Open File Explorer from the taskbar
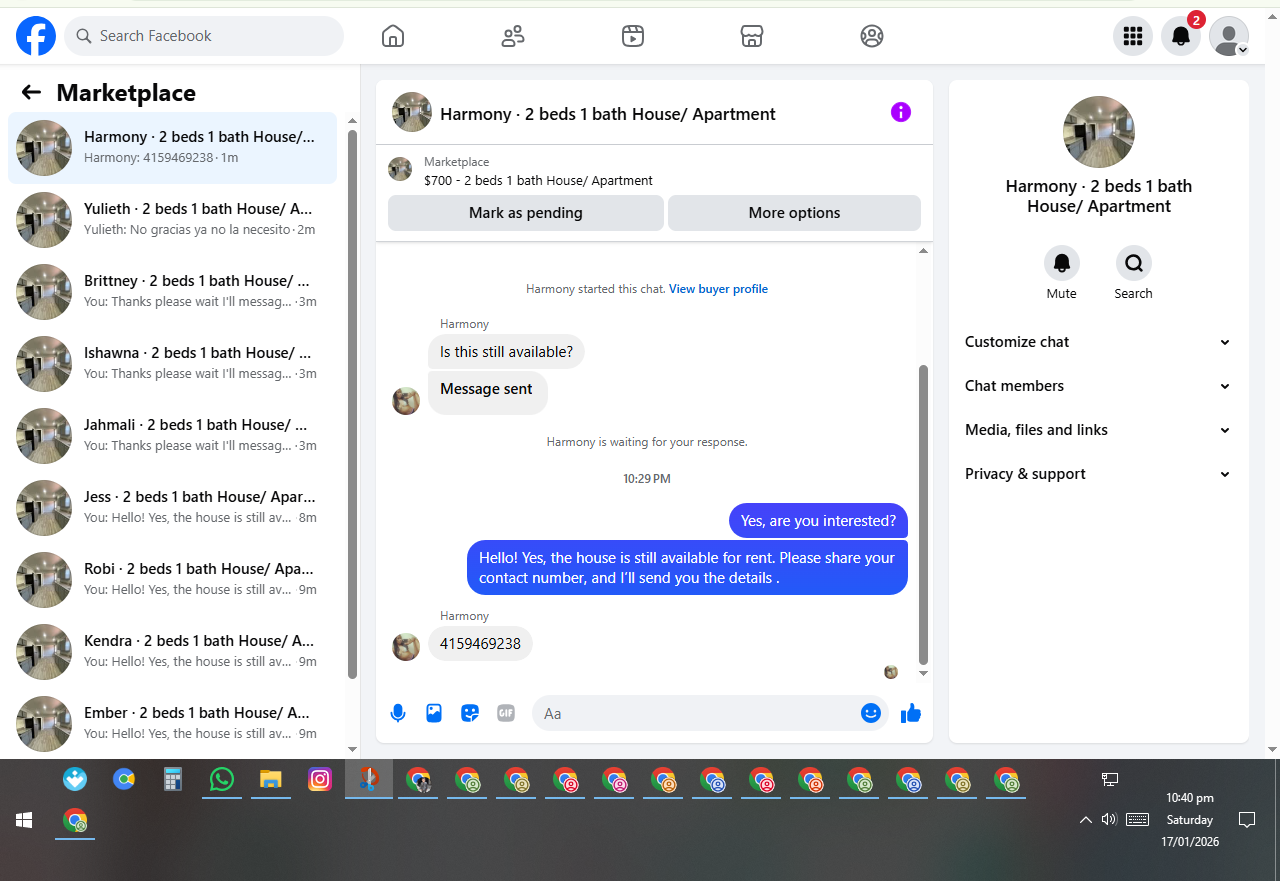 [270, 779]
